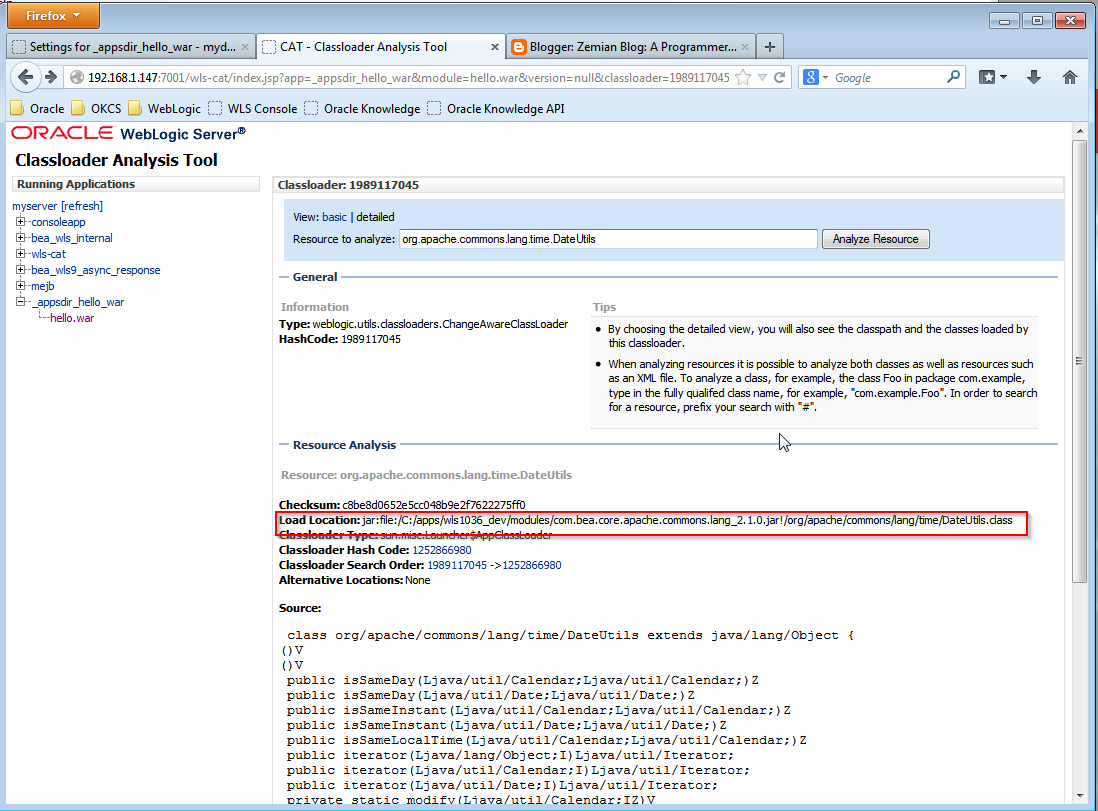Open the Downloads arrow icon

tap(1034, 77)
